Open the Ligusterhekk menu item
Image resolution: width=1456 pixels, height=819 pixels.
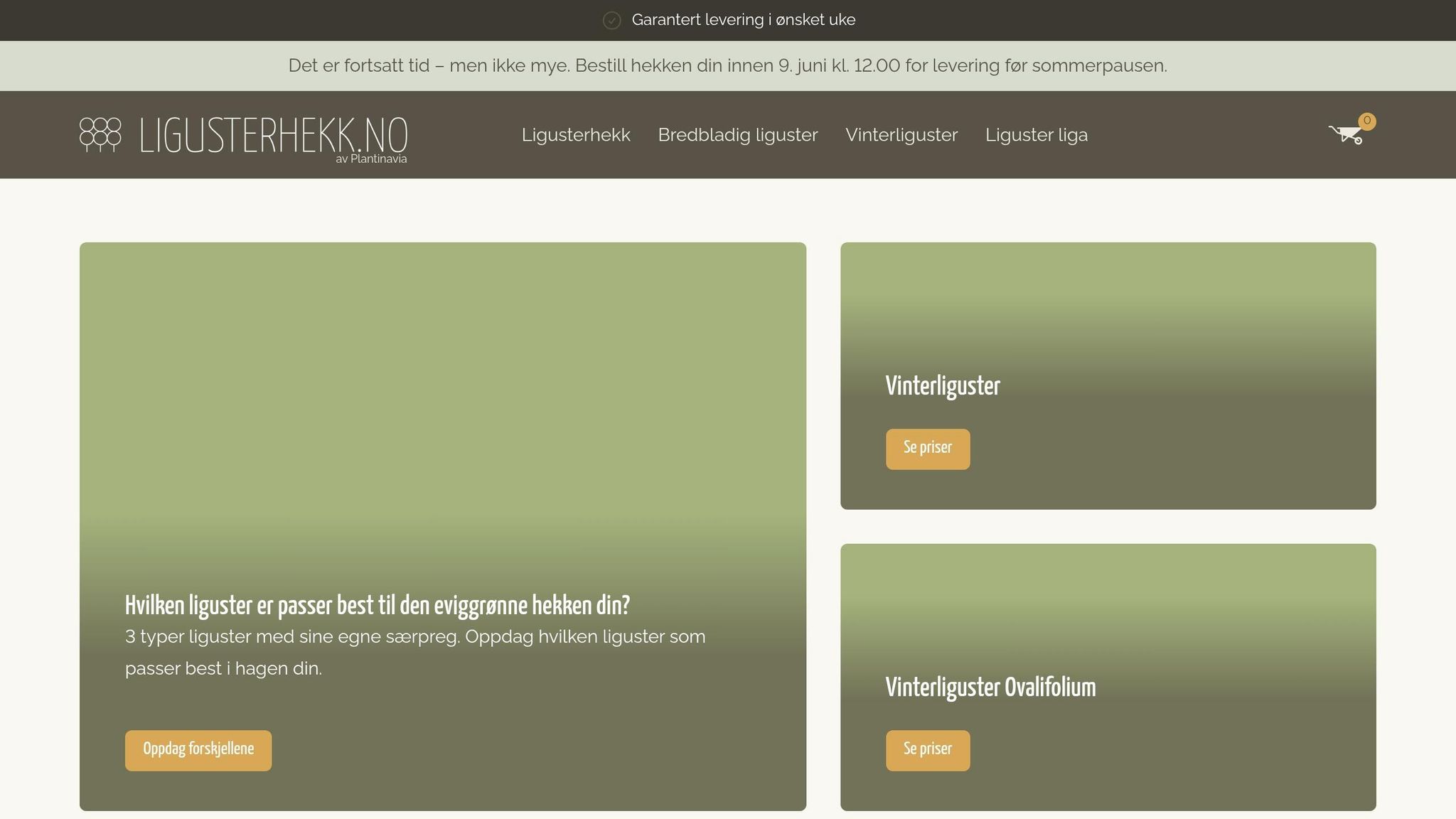click(576, 134)
